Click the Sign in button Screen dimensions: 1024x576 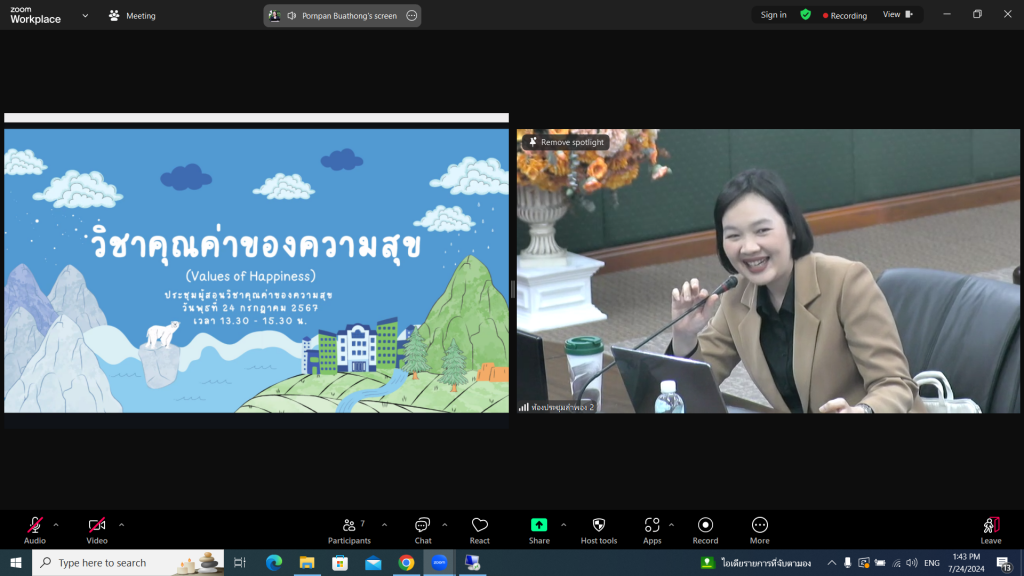tap(773, 15)
